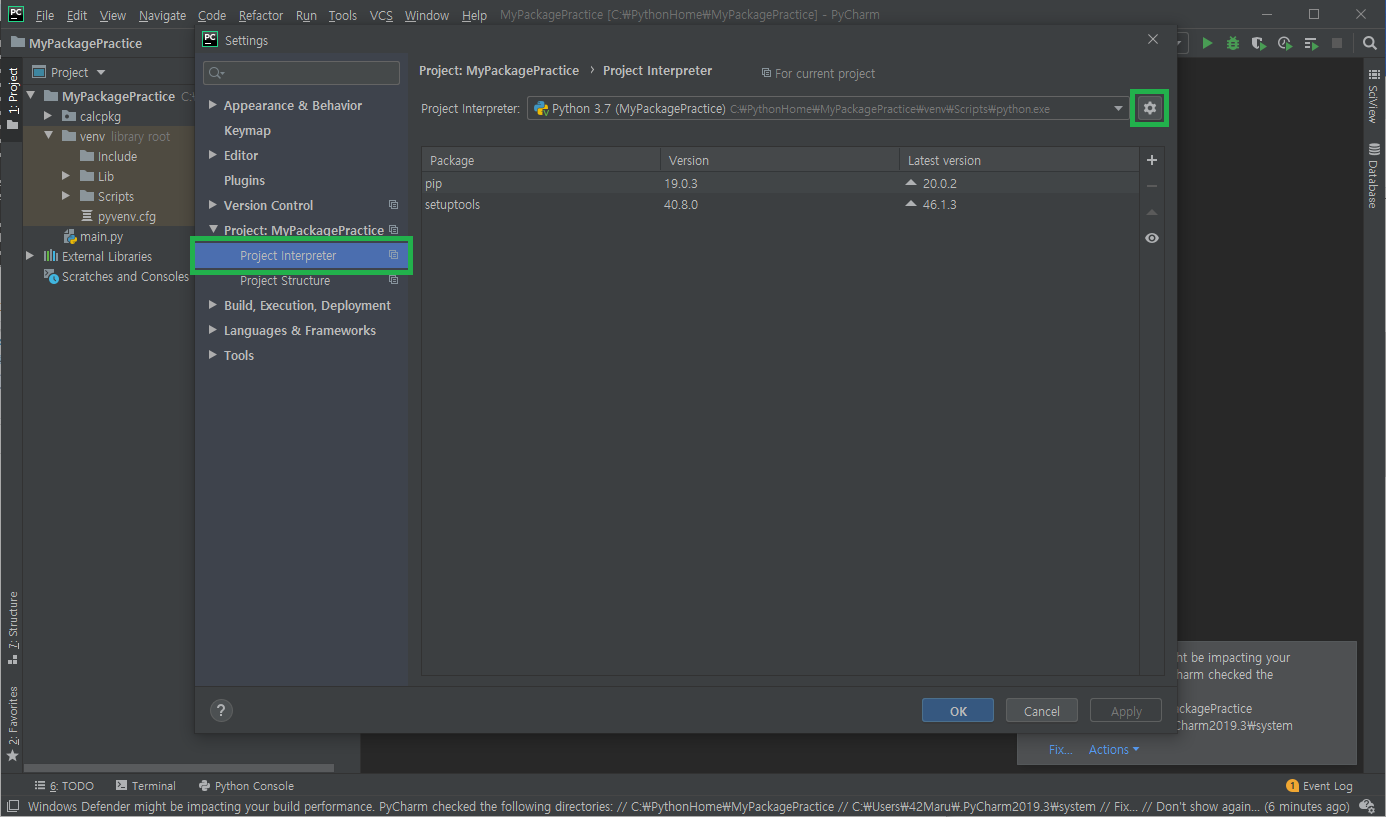The image size is (1386, 817).
Task: Toggle show early releases eye icon
Action: pyautogui.click(x=1152, y=238)
